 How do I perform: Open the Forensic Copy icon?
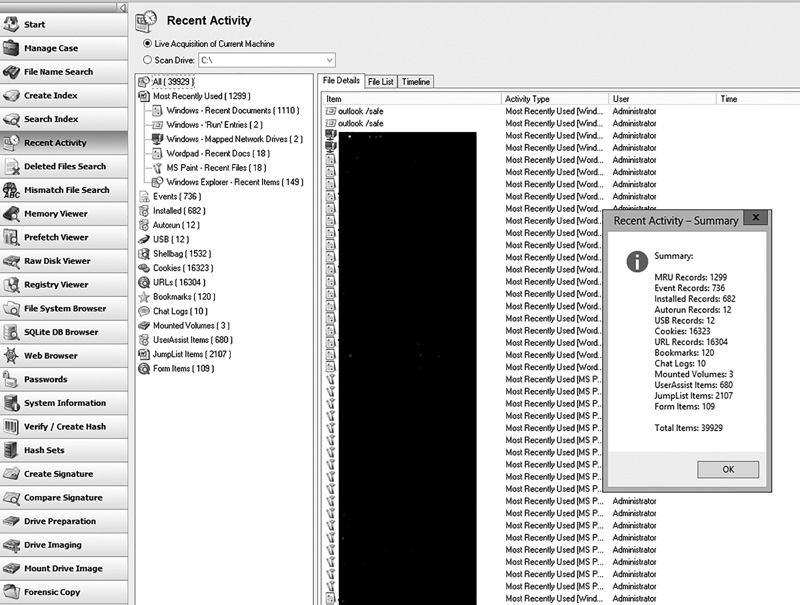[x=11, y=592]
